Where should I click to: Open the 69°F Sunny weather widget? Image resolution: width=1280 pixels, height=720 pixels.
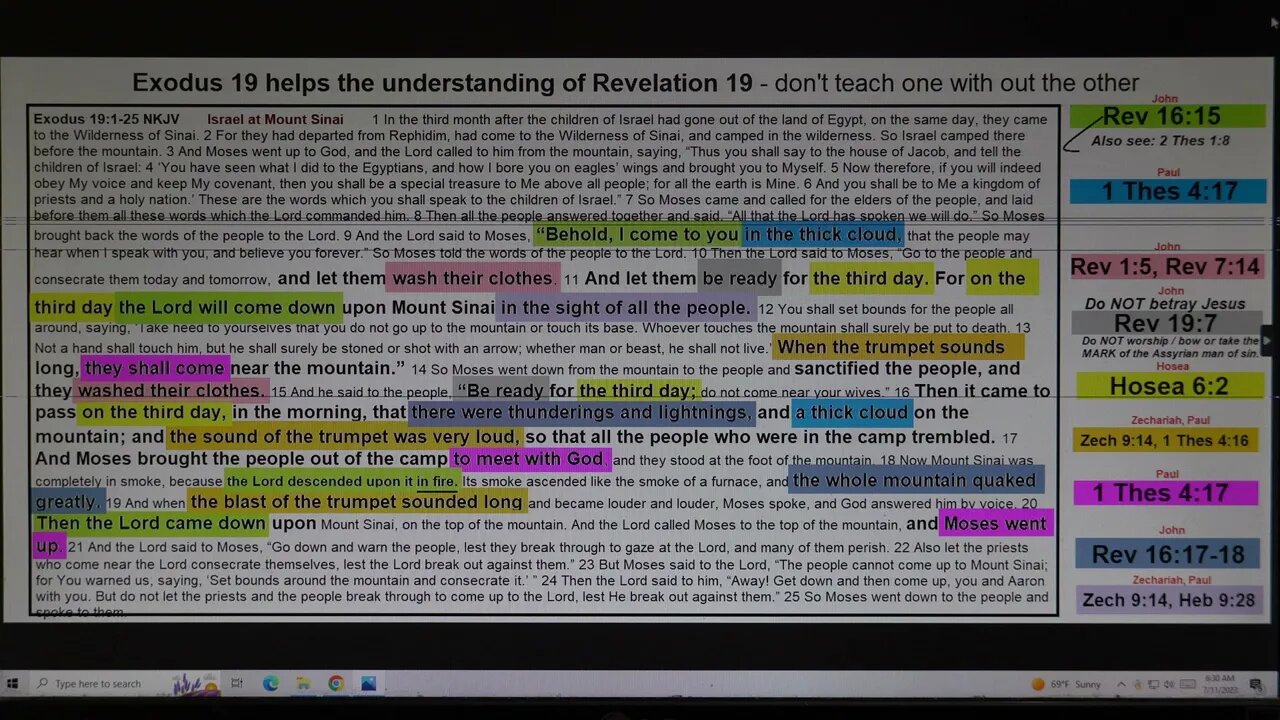(x=1067, y=685)
